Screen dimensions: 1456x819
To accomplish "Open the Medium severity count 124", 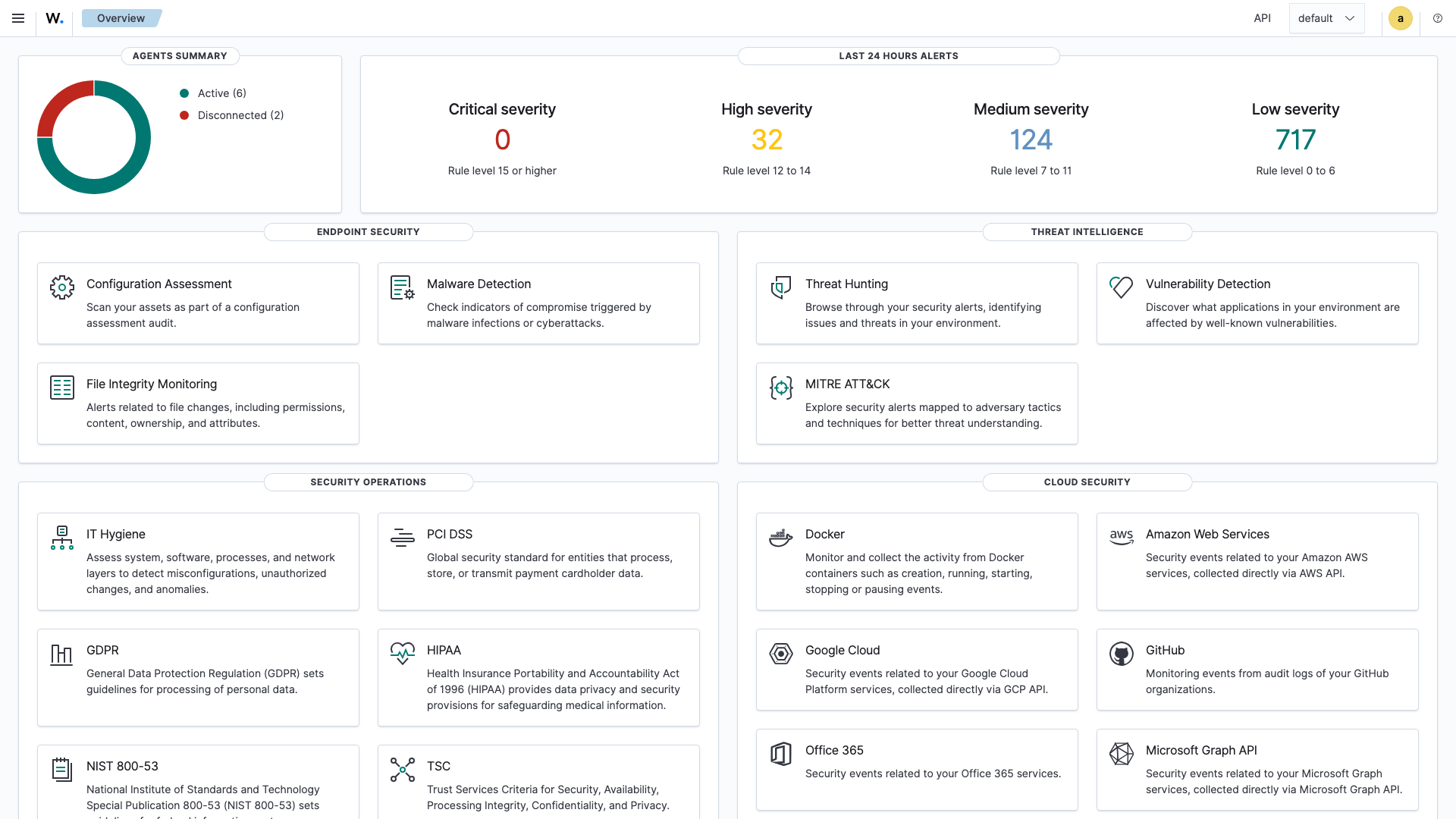I will point(1031,140).
